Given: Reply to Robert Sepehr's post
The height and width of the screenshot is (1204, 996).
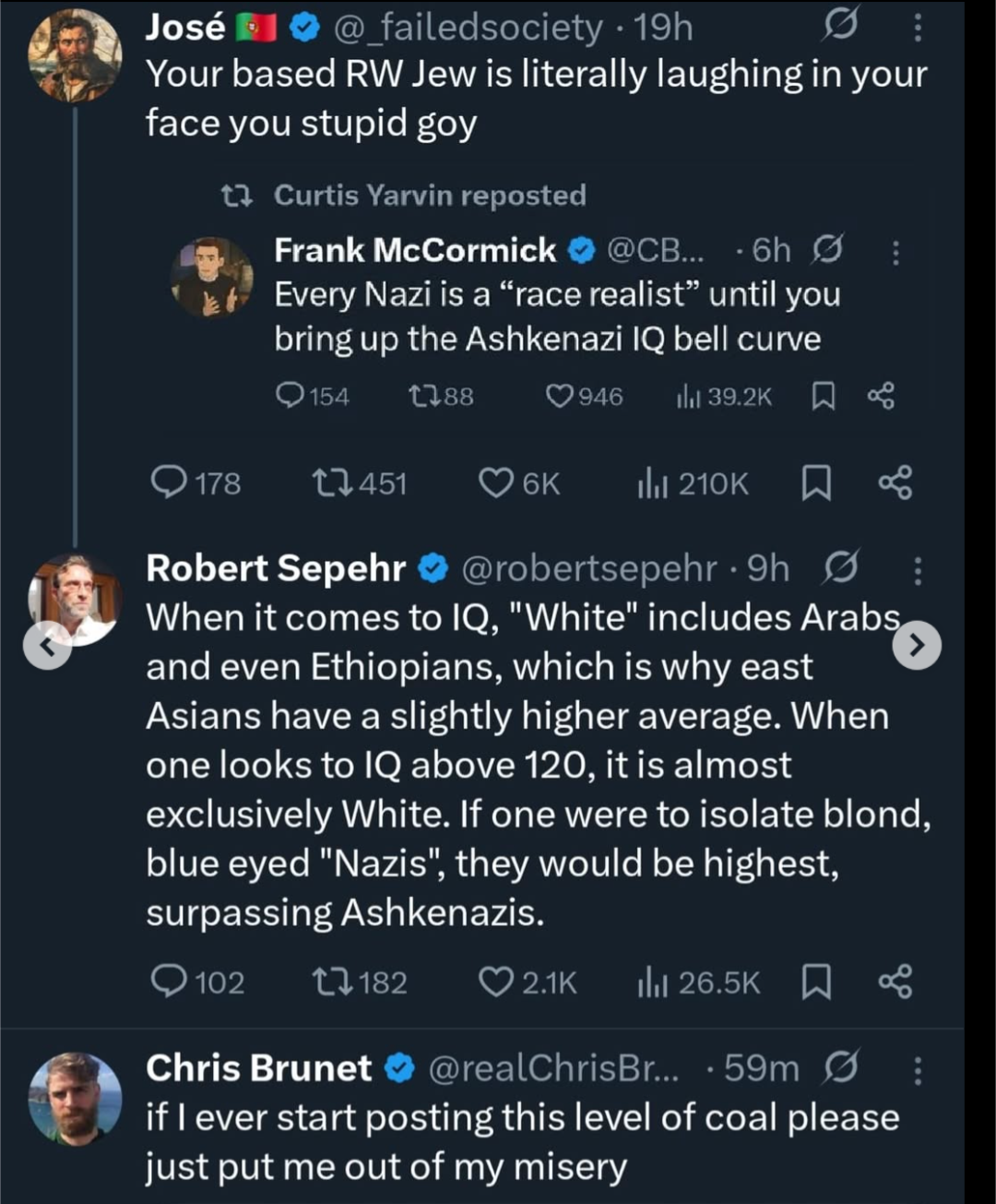Looking at the screenshot, I should [169, 982].
